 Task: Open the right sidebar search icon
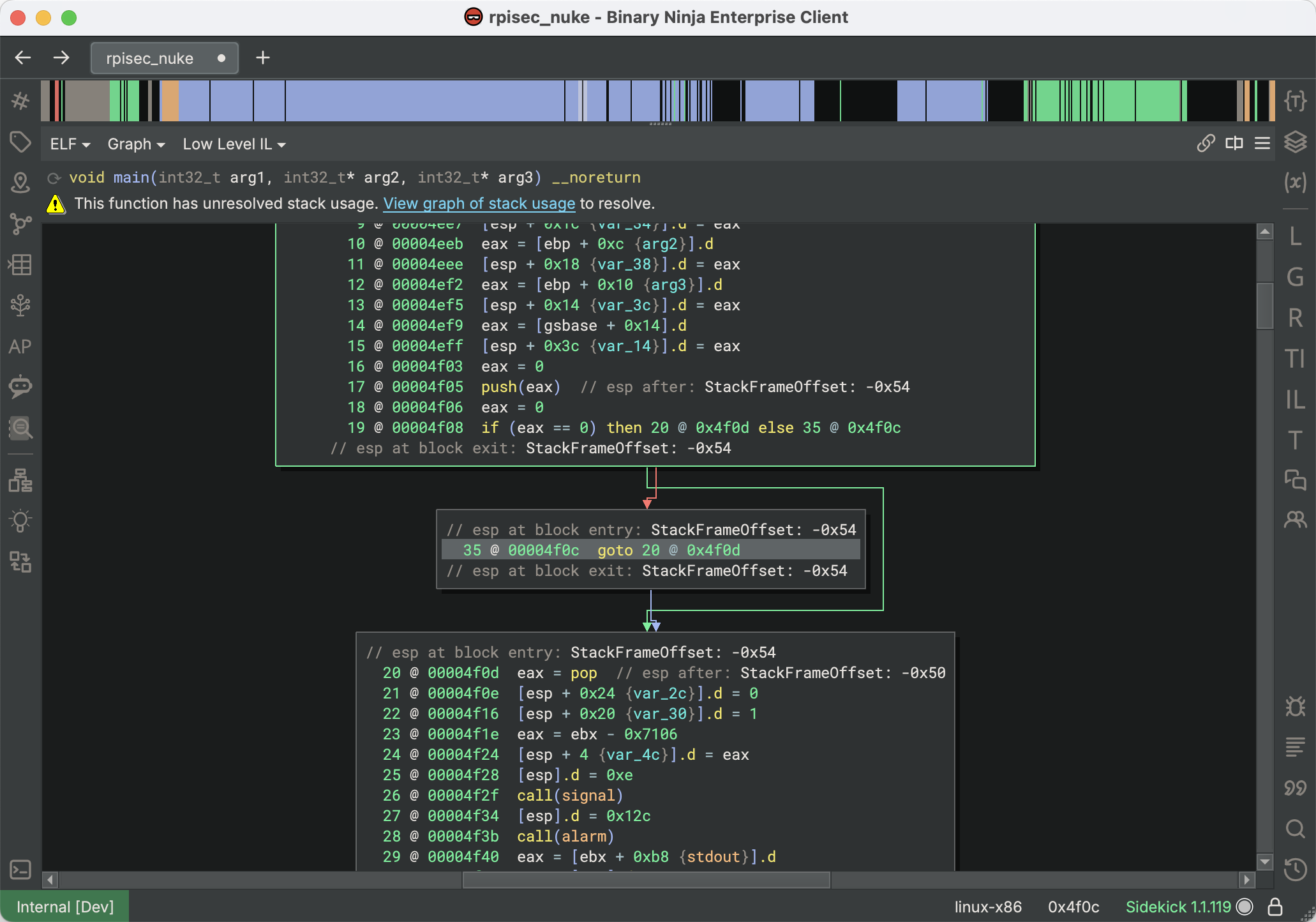click(1295, 829)
